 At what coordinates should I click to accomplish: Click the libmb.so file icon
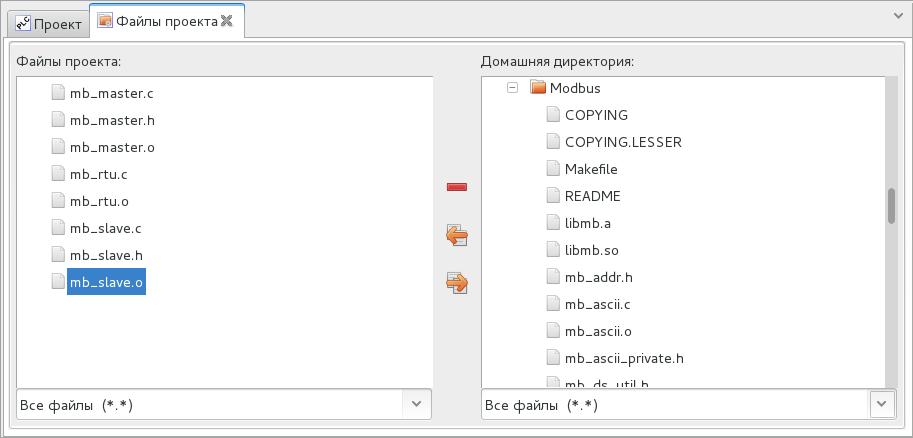(x=553, y=250)
